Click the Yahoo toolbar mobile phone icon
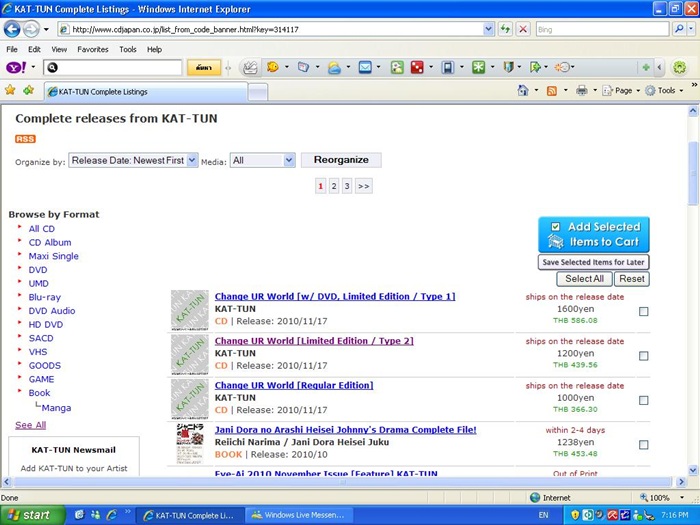 point(447,67)
